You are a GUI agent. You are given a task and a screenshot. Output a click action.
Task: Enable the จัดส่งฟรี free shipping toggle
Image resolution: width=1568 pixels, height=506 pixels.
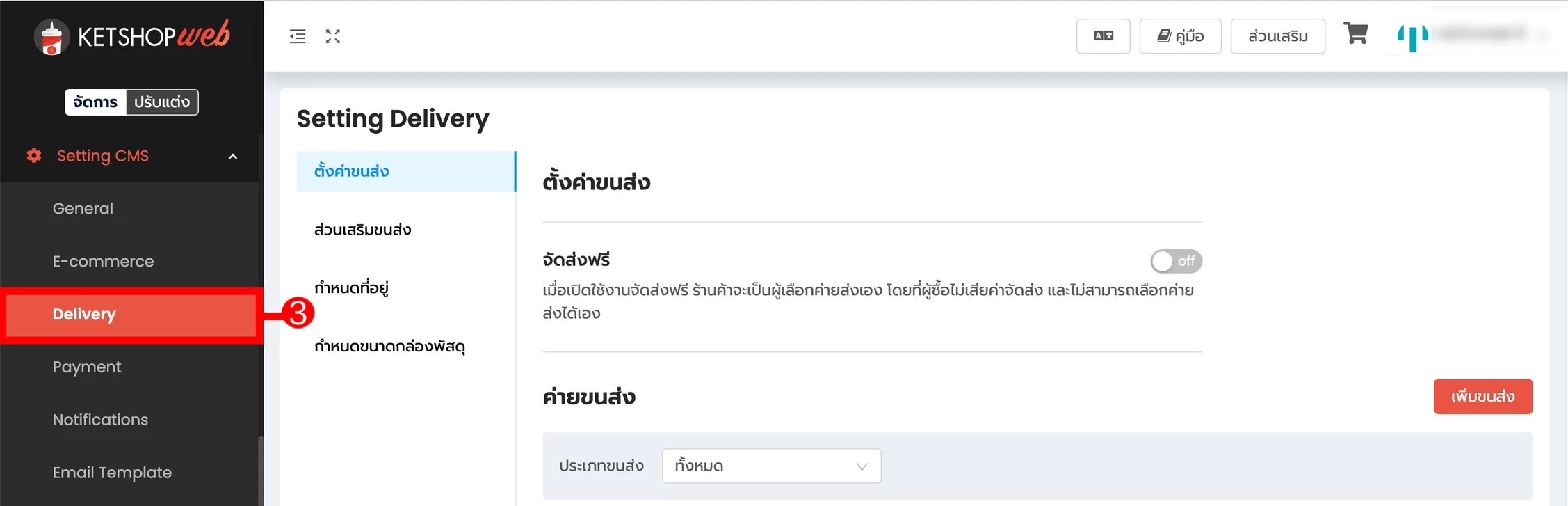[1176, 261]
